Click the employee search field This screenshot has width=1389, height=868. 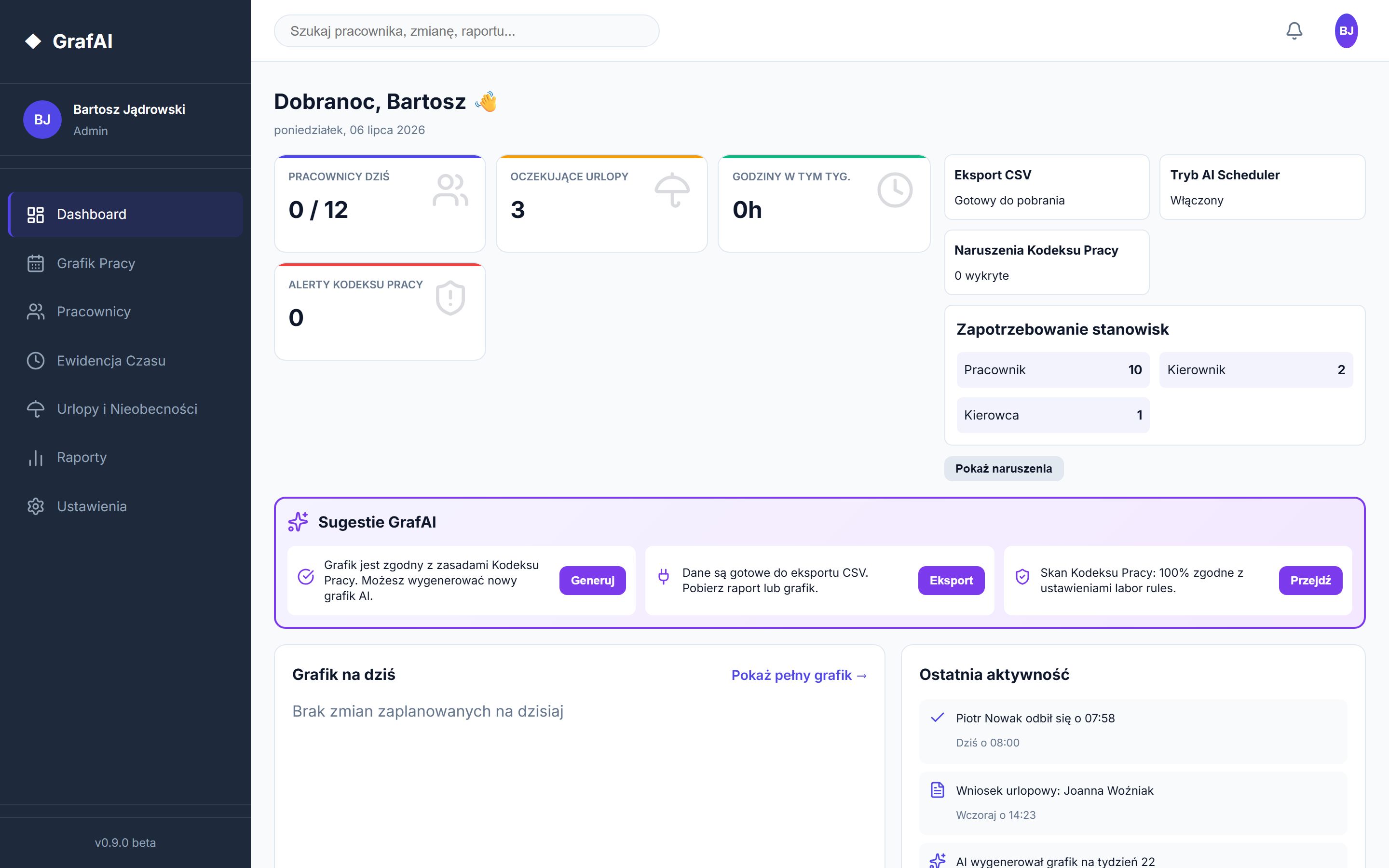[467, 31]
